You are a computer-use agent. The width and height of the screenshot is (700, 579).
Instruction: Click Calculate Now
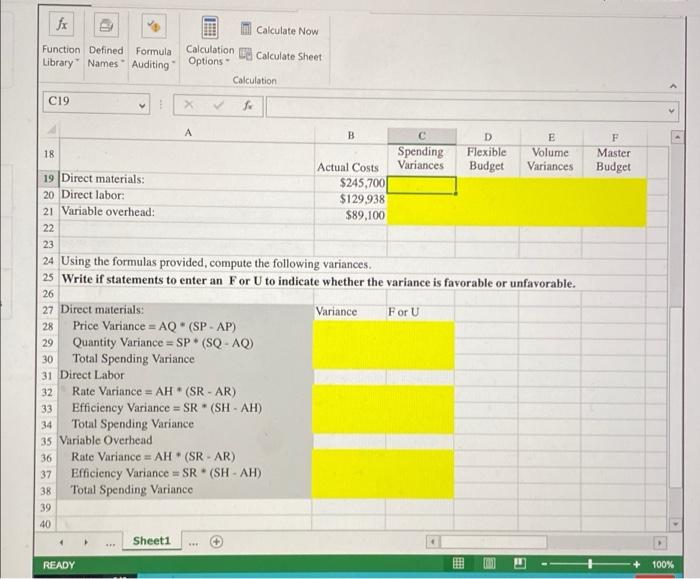279,30
